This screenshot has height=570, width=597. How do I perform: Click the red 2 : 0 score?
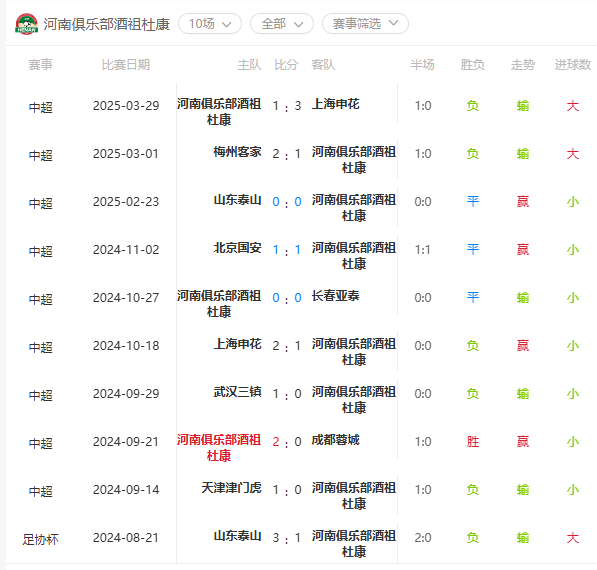(287, 442)
